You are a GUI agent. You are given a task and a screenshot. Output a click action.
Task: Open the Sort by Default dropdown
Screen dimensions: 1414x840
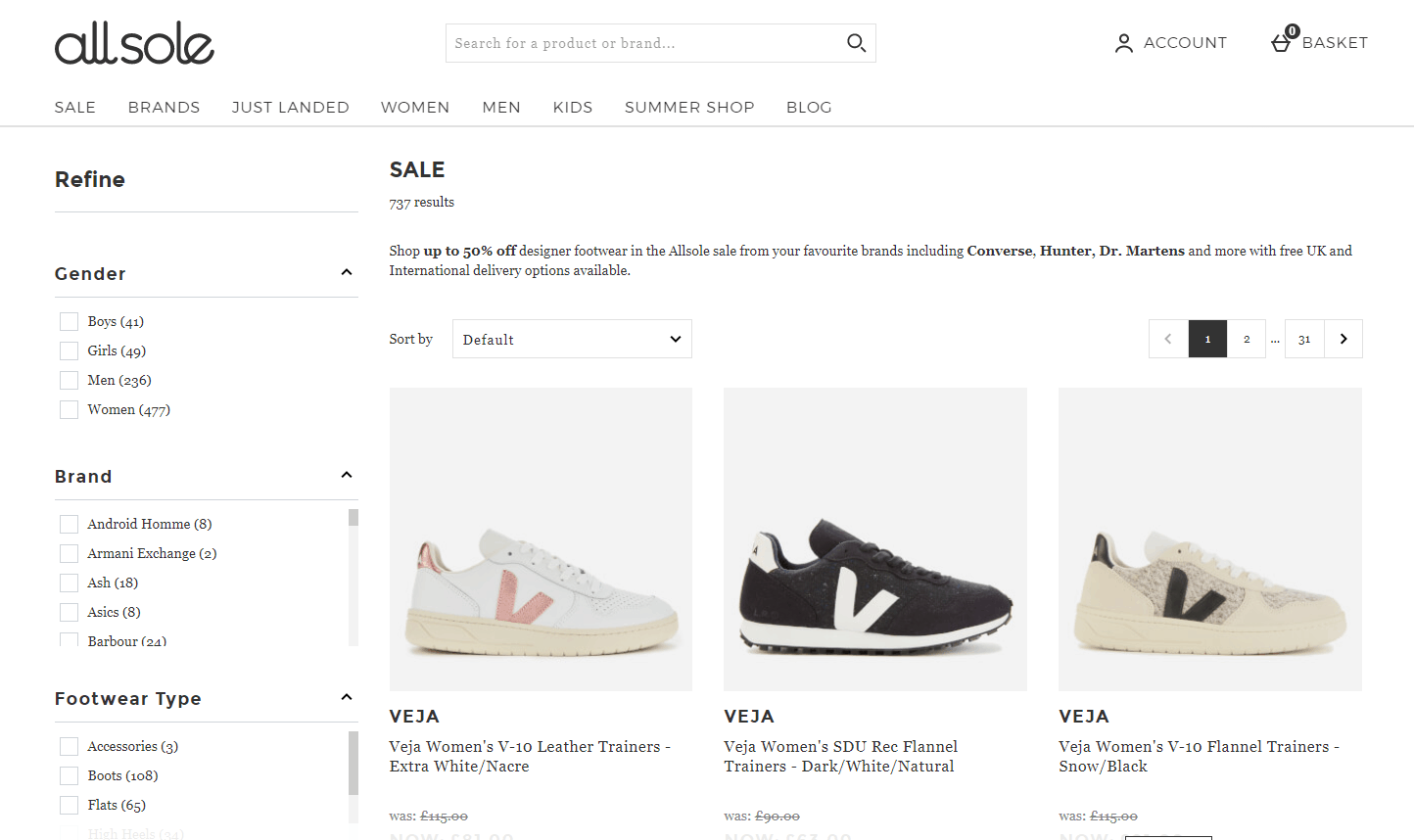coord(572,339)
